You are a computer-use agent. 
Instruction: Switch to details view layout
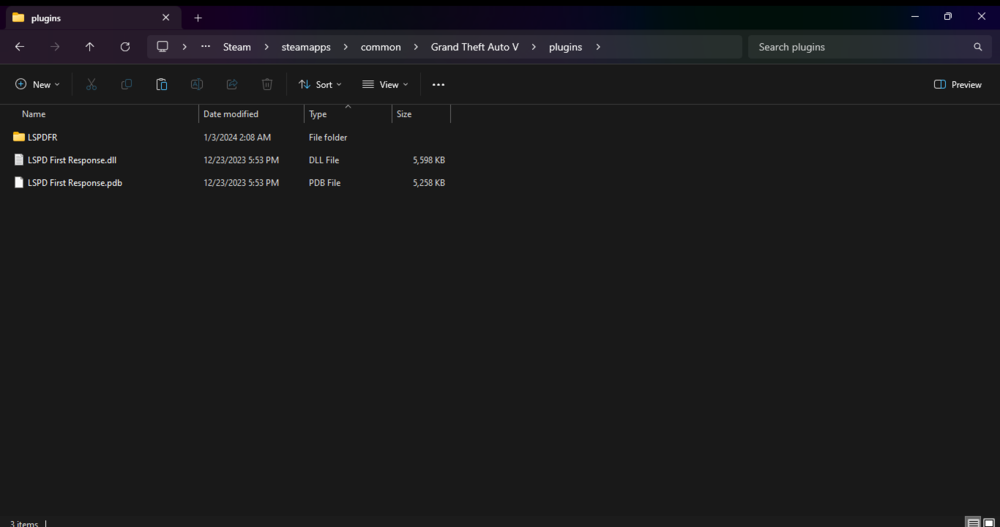pyautogui.click(x=973, y=522)
